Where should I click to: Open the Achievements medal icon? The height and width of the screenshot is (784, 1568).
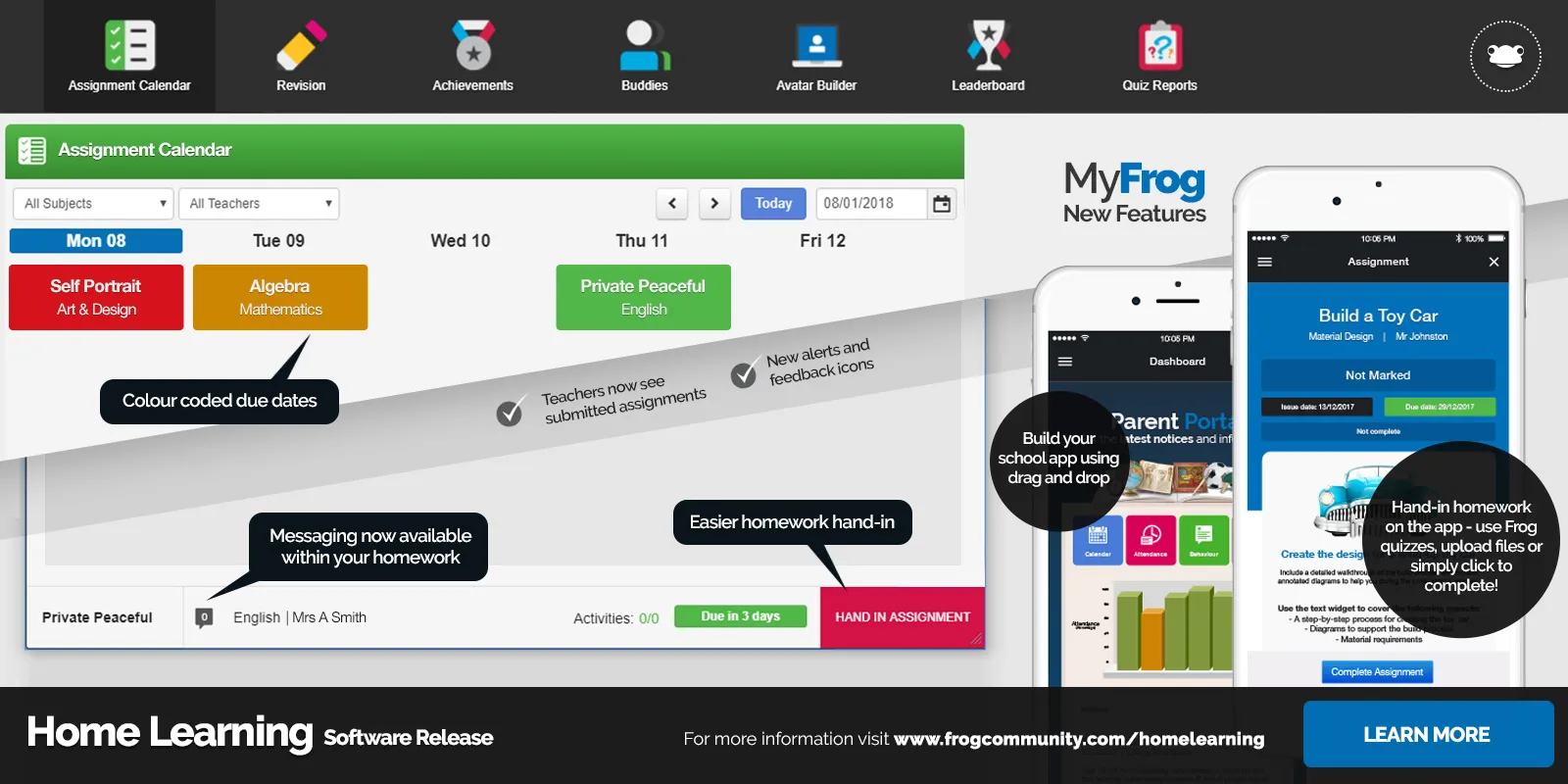pos(473,46)
